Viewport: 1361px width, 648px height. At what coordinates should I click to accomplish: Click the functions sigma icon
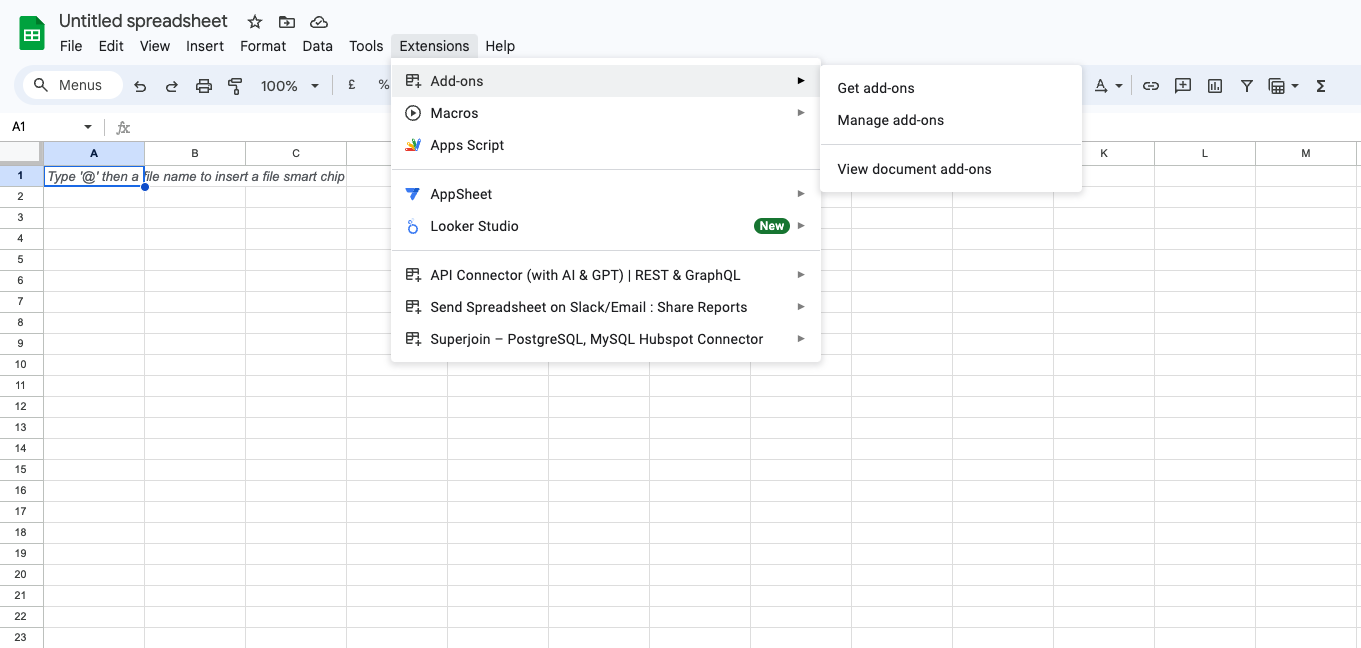[x=1321, y=86]
